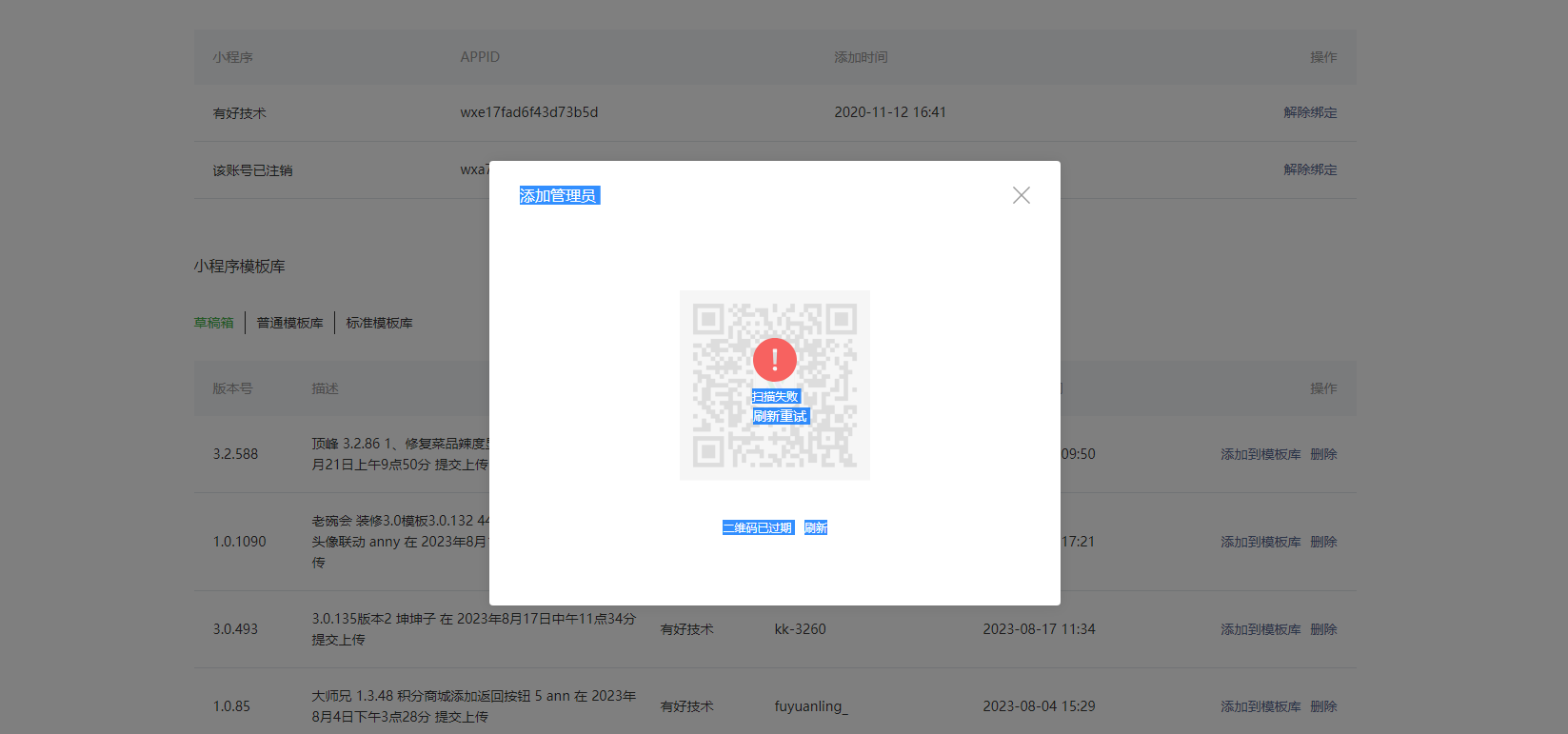Screen dimensions: 1568x734
Task: Click version number 3.2.588
Action: (235, 454)
